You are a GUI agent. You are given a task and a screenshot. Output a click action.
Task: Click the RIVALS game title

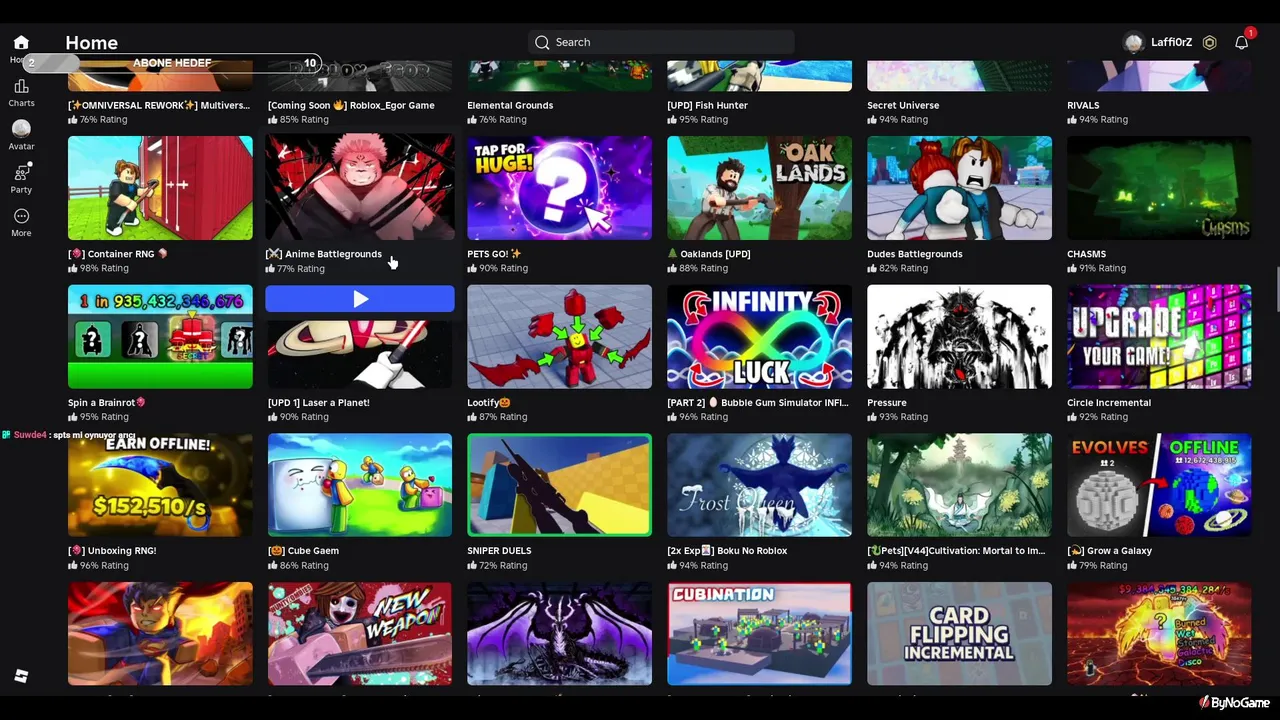tap(1083, 105)
